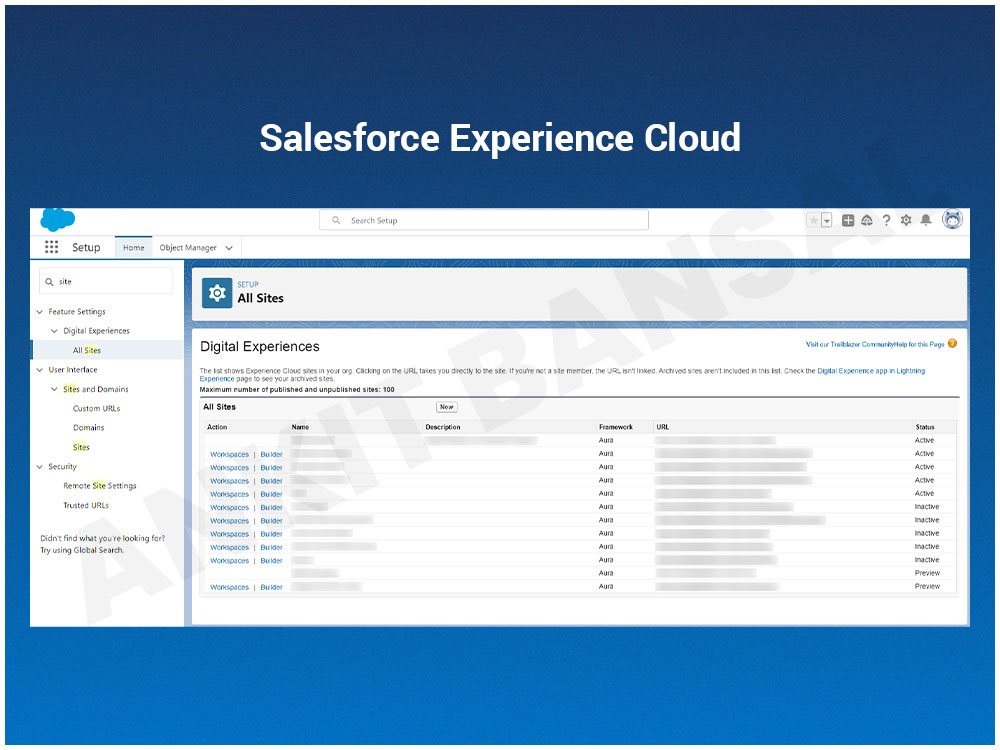This screenshot has height=750, width=1000.
Task: Switch to the Object Manager tab
Action: 188,247
